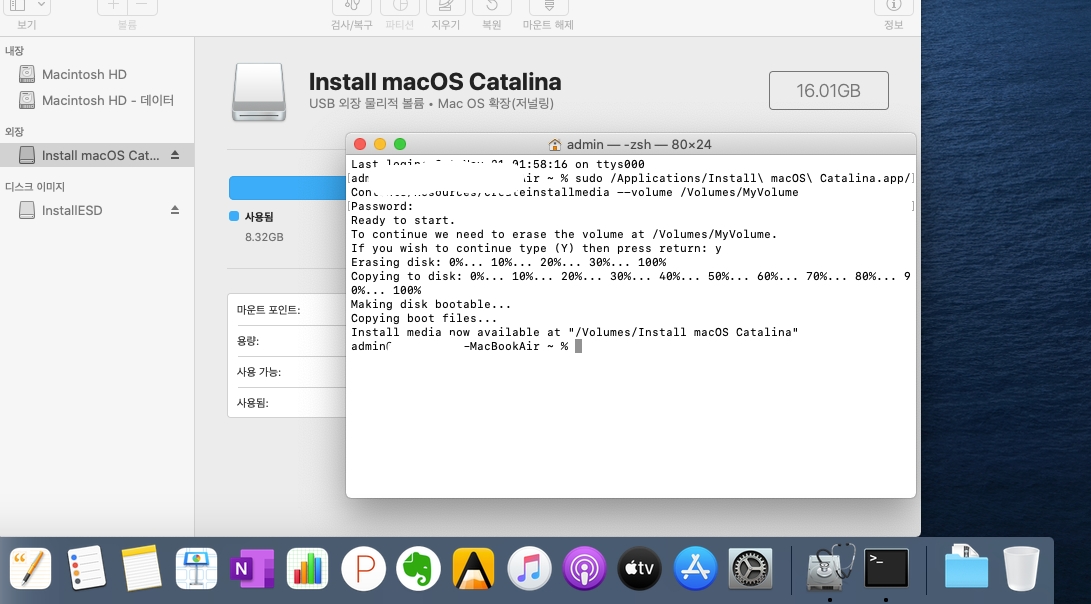Viewport: 1091px width, 604px height.
Task: Zoom the Terminal window green button
Action: (400, 144)
